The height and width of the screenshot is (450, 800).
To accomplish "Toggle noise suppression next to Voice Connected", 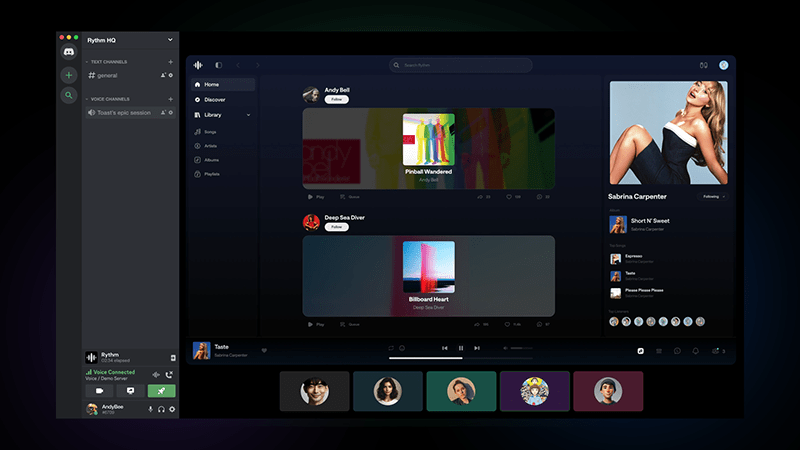I will [156, 375].
